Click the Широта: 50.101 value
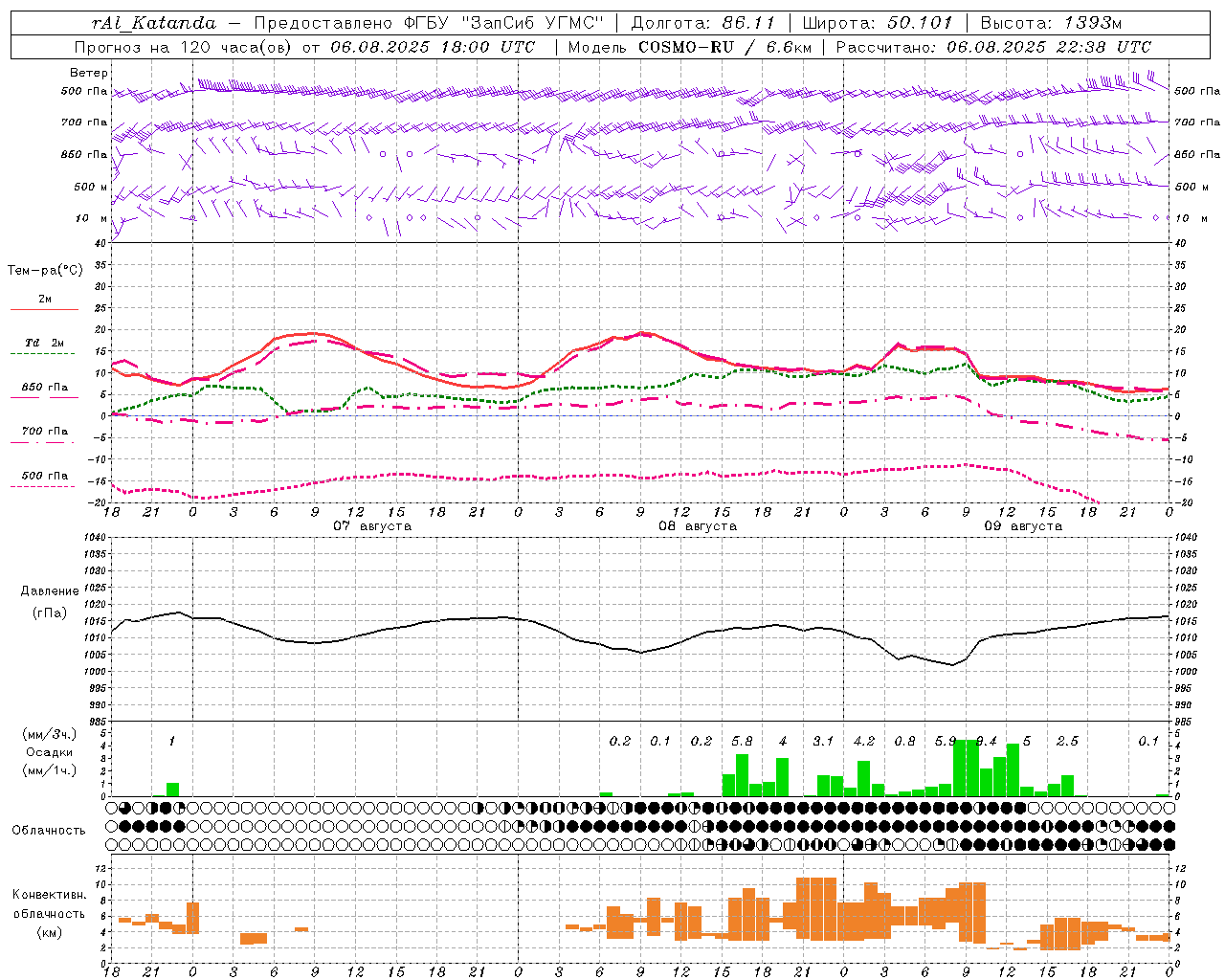Screen dimensions: 1225x980 point(878,23)
